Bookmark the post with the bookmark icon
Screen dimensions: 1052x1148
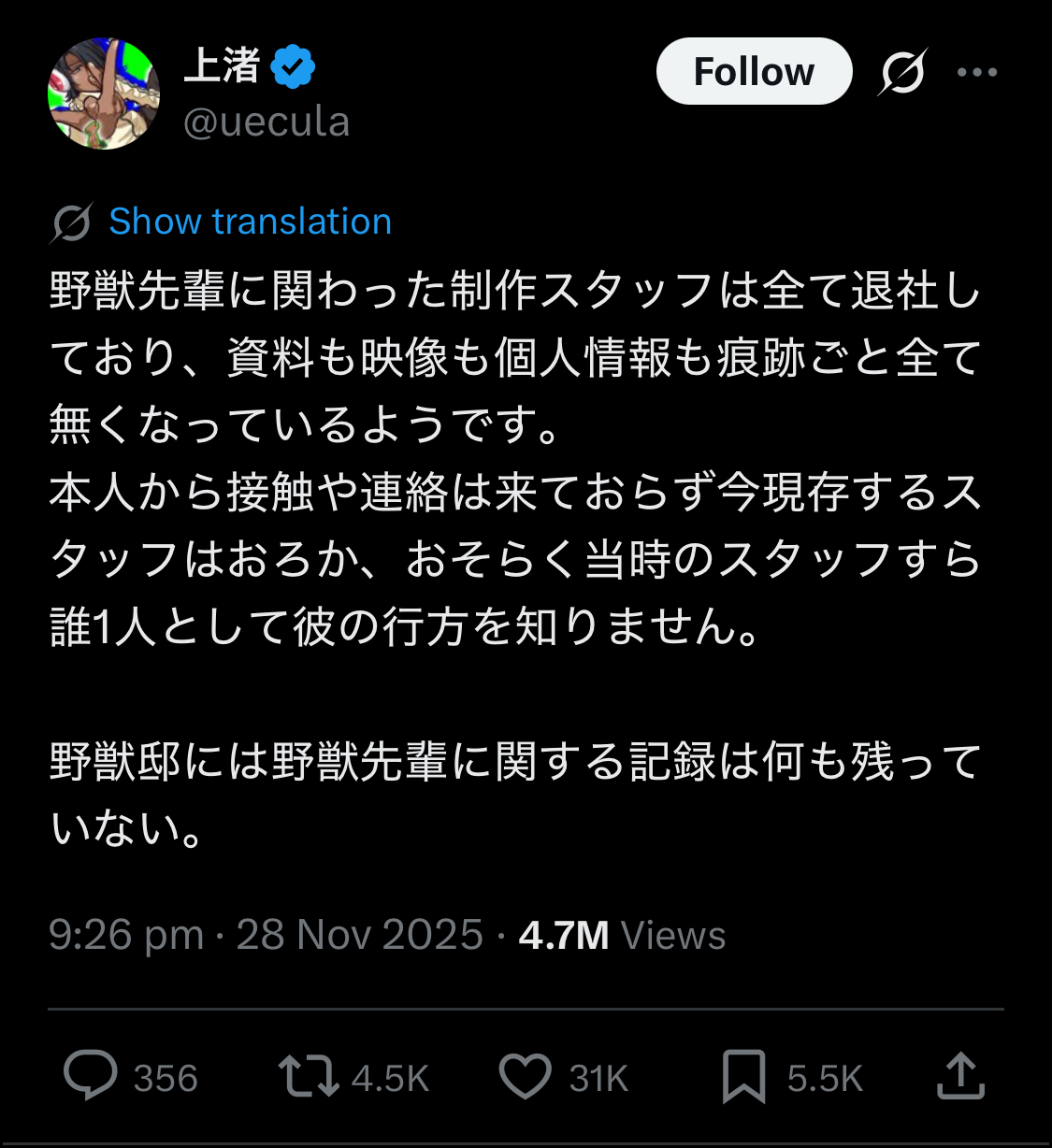[x=743, y=1076]
